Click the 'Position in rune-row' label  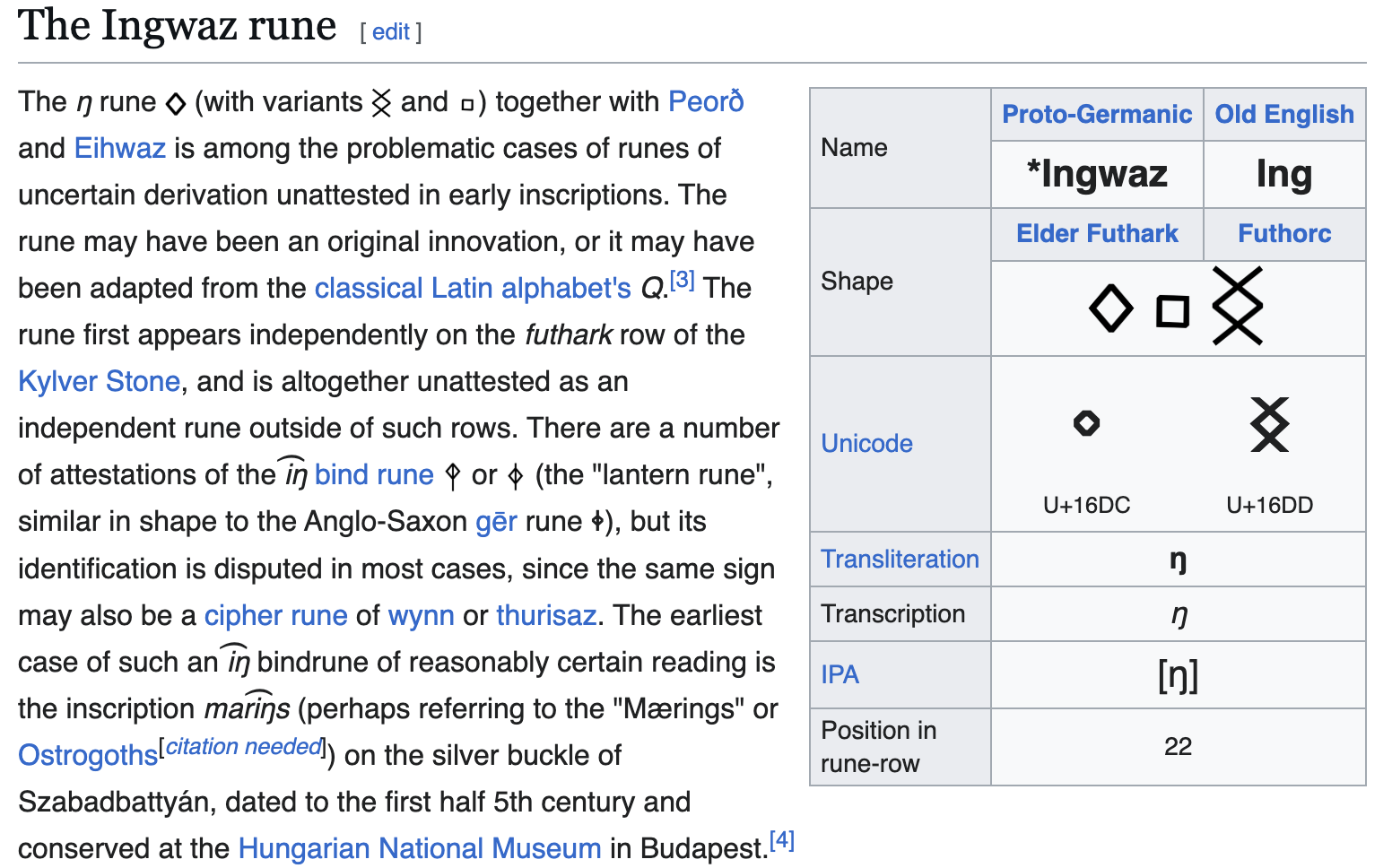point(879,747)
